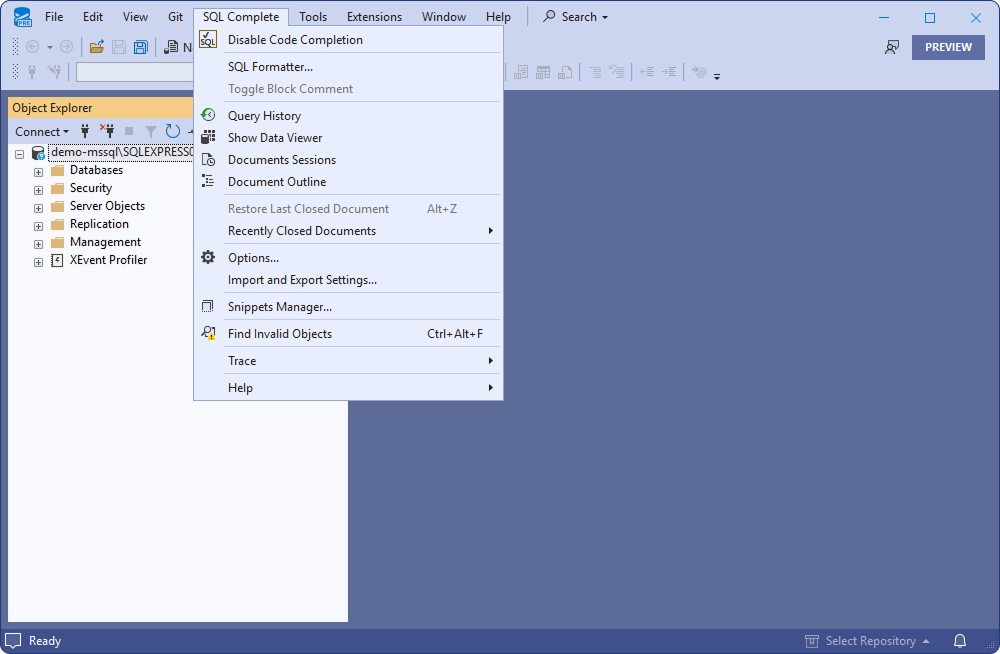Screen dimensions: 1000x654
Task: Open the Tools menu
Action: coord(313,16)
